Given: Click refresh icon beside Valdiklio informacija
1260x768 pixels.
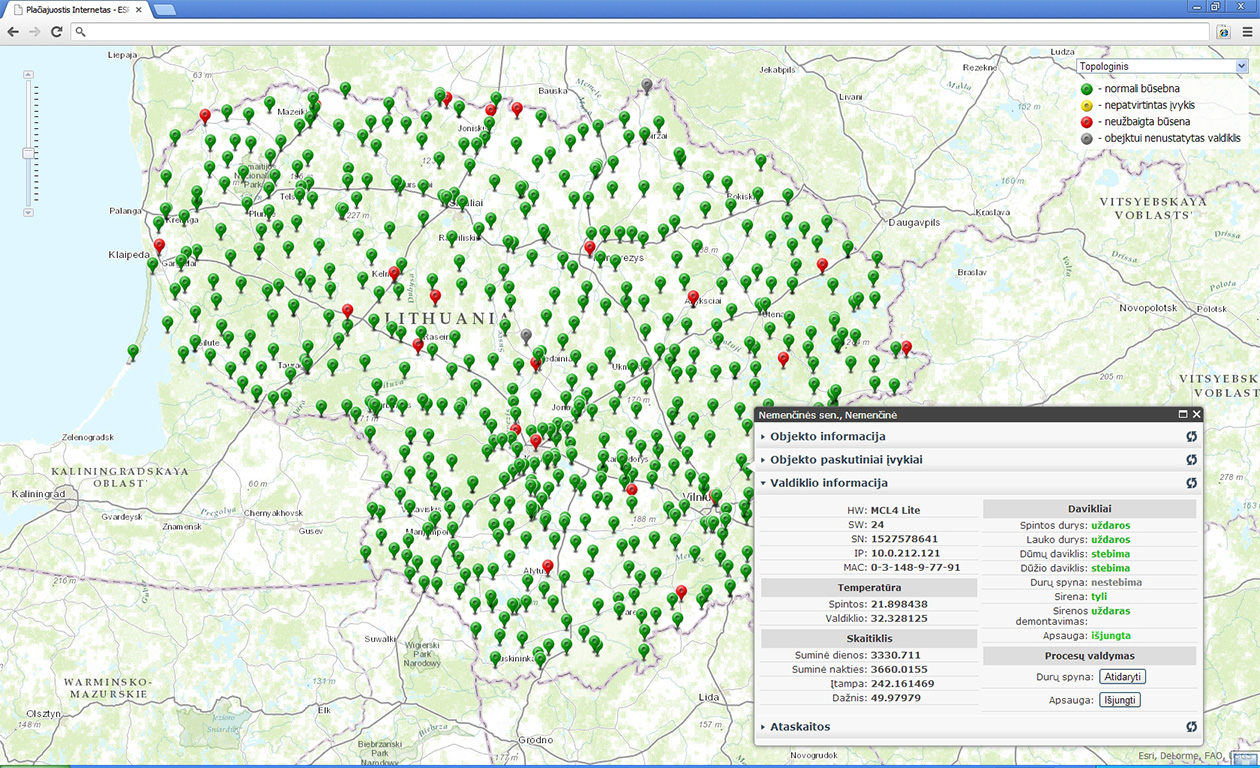Looking at the screenshot, I should [1191, 483].
